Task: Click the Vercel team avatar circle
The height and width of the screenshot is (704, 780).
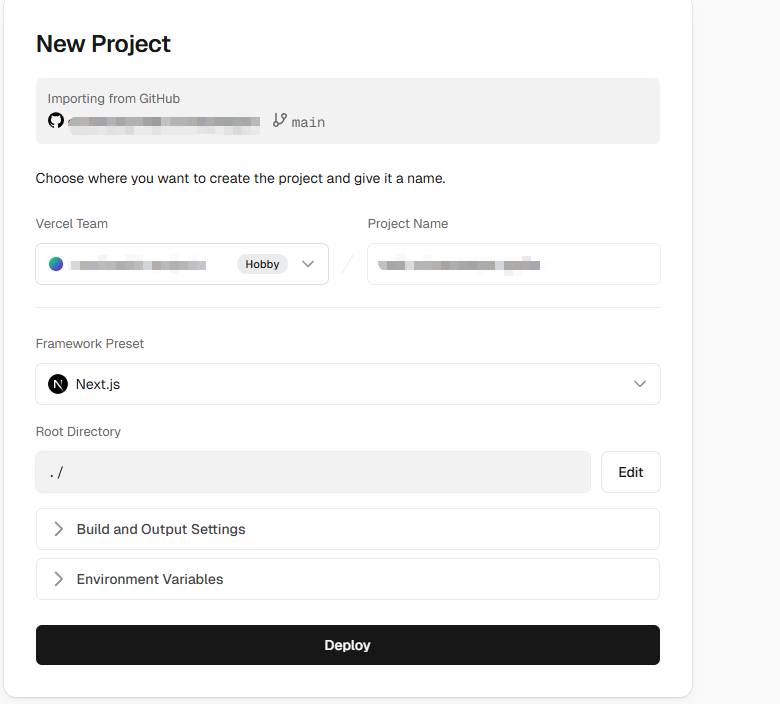Action: click(x=56, y=264)
